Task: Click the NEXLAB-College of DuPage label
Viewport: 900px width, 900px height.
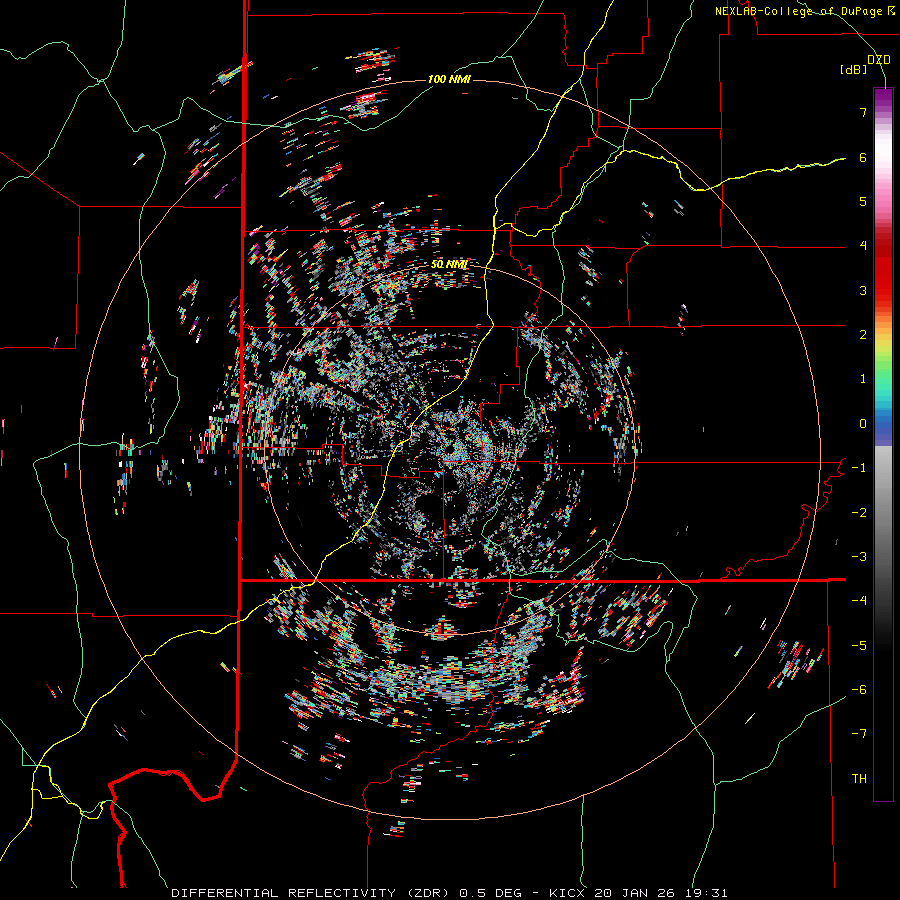Action: [x=798, y=11]
